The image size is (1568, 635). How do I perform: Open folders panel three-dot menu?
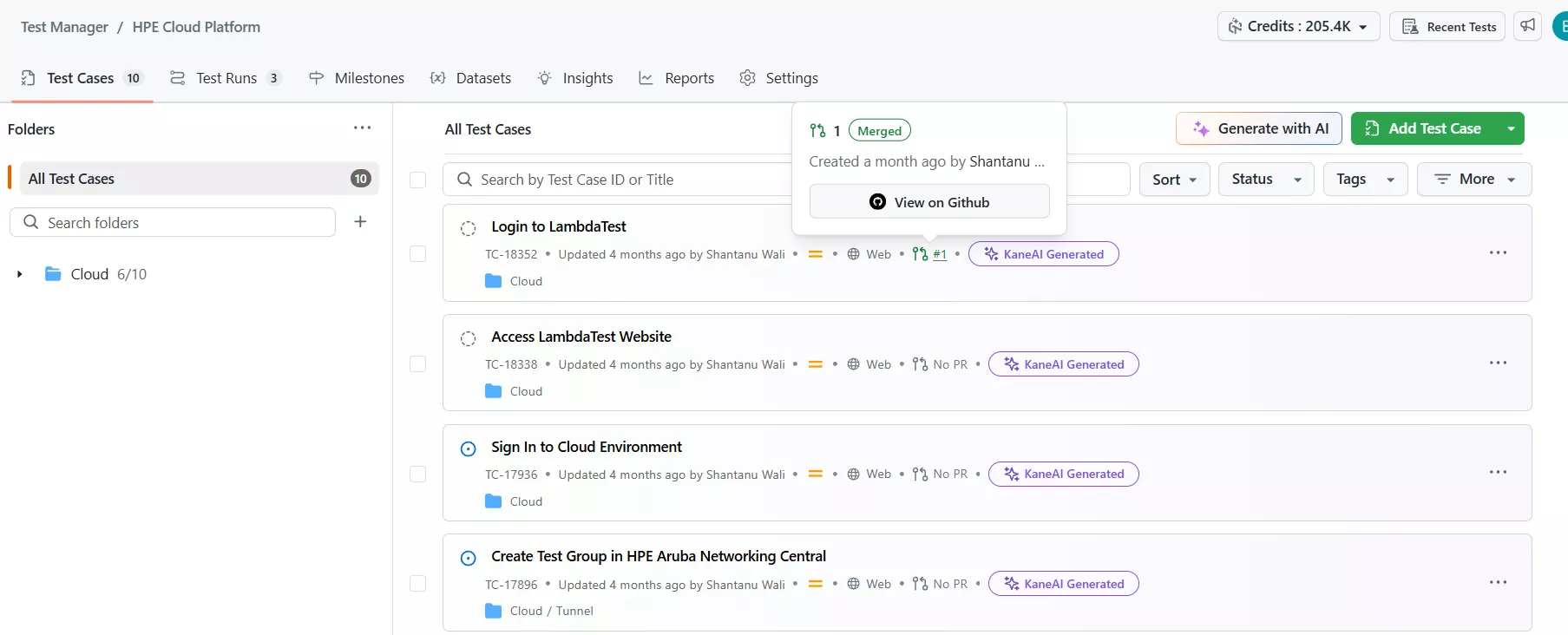pos(362,128)
